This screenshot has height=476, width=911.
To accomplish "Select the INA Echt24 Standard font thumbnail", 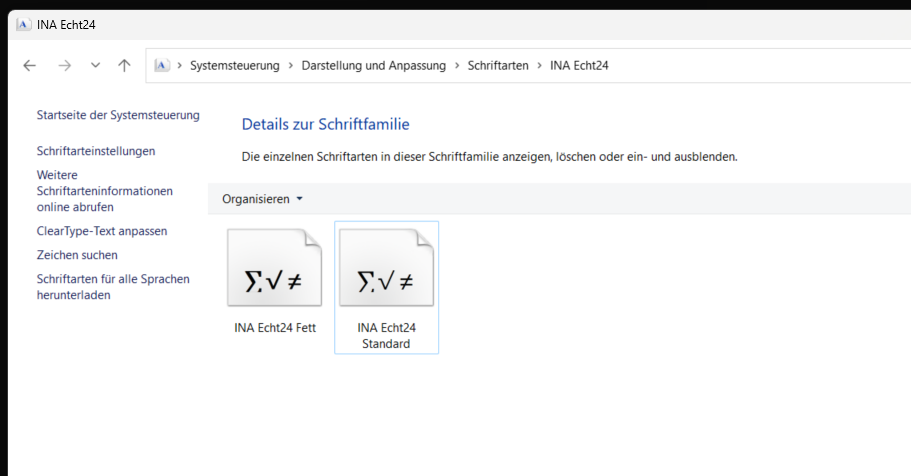I will click(x=386, y=267).
